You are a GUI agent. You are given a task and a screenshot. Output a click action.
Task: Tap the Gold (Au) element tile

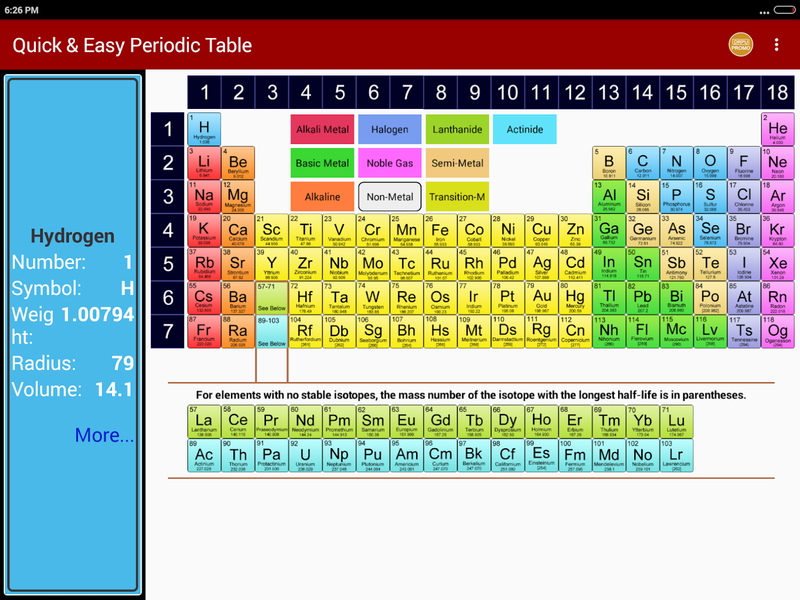click(x=541, y=298)
